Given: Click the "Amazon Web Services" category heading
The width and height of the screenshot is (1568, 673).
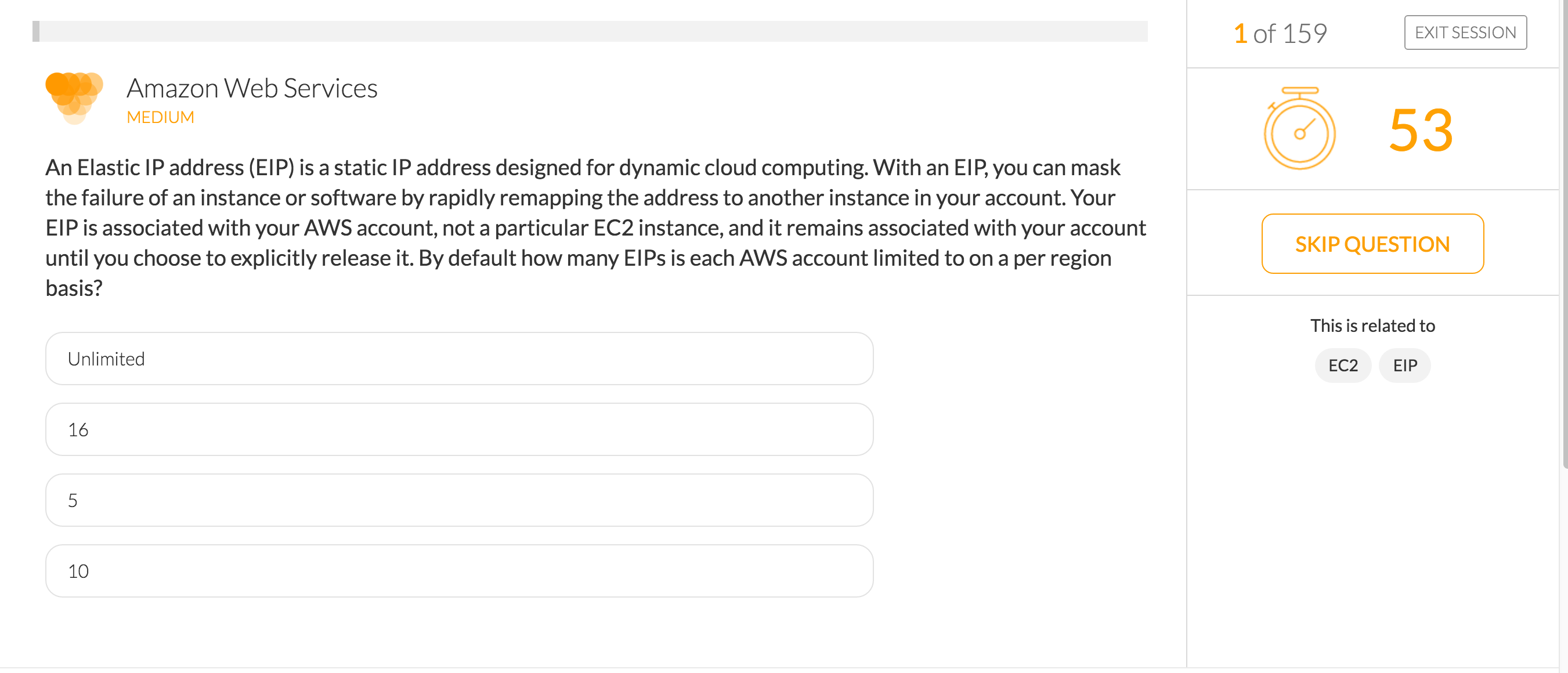Looking at the screenshot, I should [252, 88].
